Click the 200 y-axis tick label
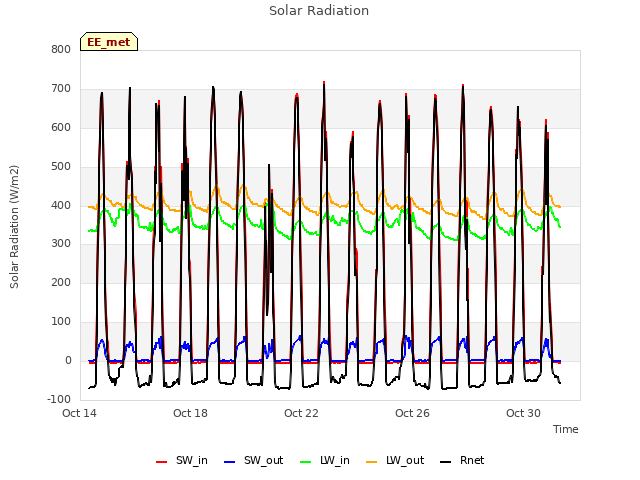640x480 pixels. pos(61,282)
